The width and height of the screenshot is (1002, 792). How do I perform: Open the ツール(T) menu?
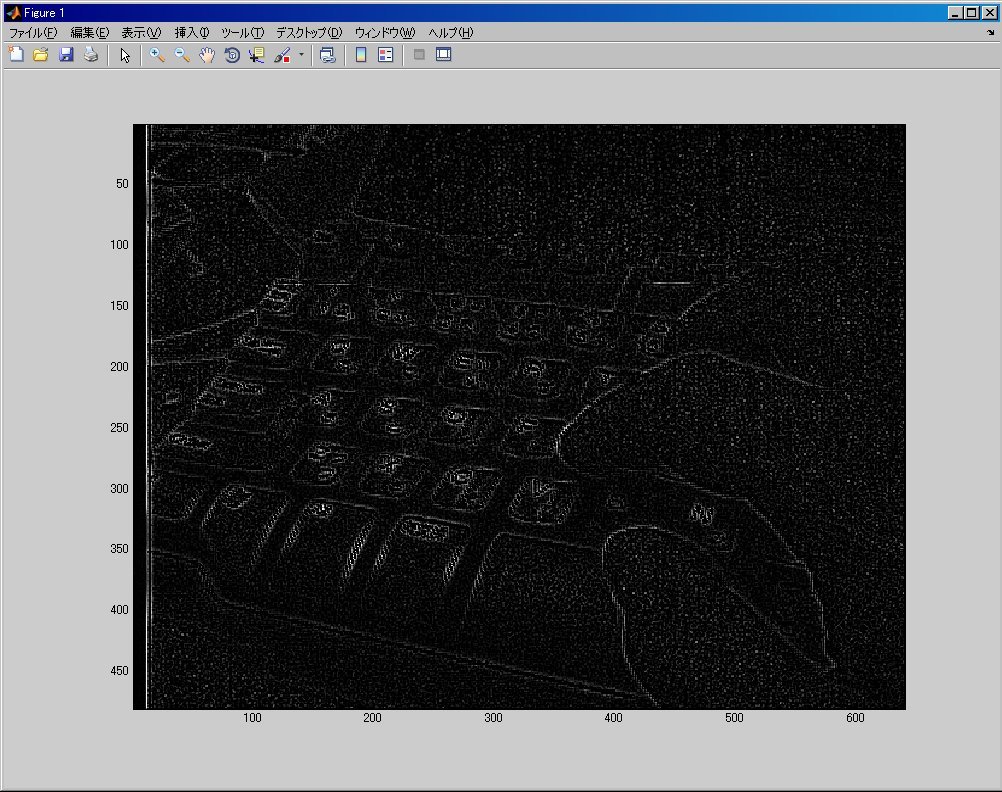coord(242,33)
